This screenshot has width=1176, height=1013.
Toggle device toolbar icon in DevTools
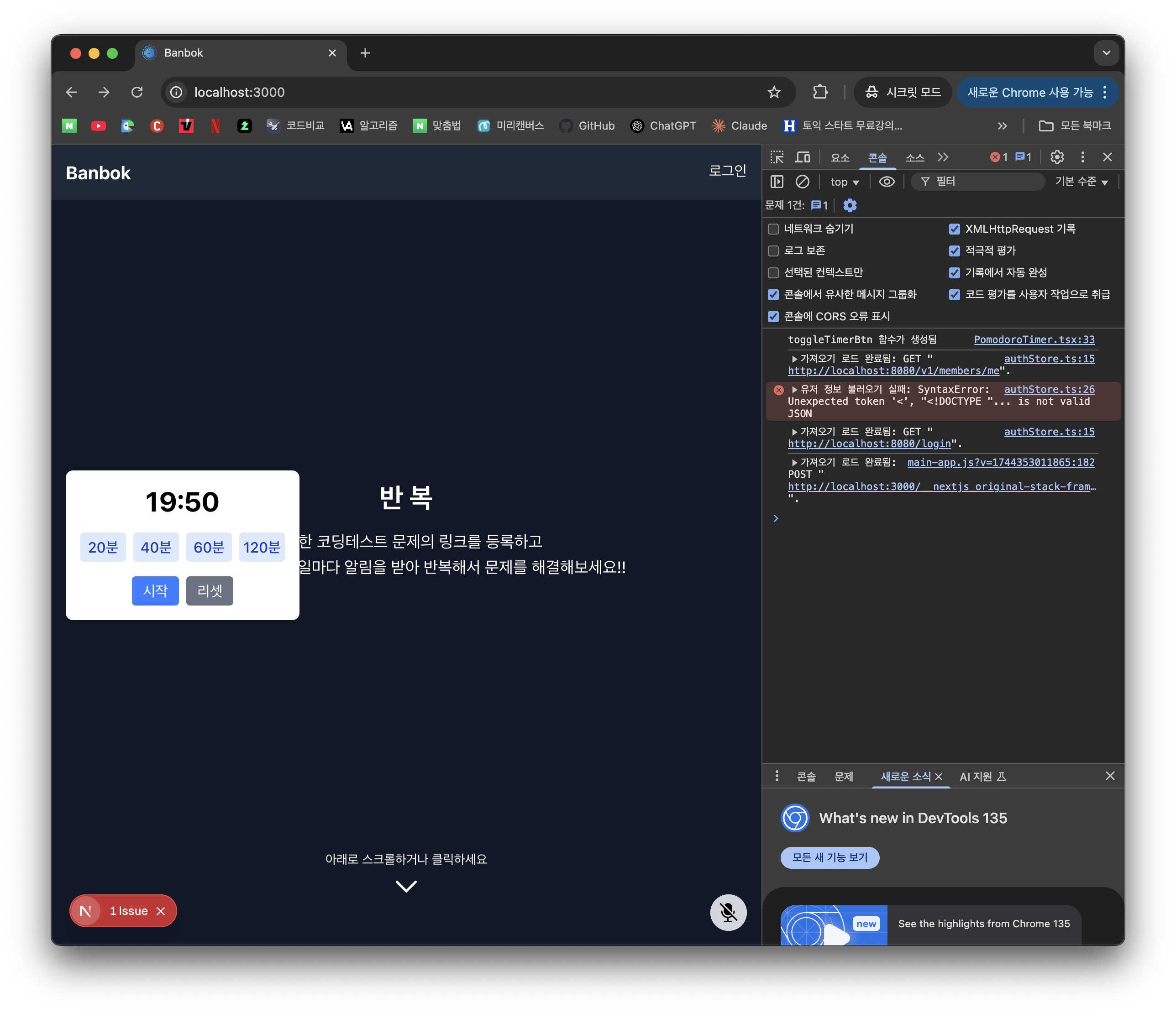pos(803,157)
